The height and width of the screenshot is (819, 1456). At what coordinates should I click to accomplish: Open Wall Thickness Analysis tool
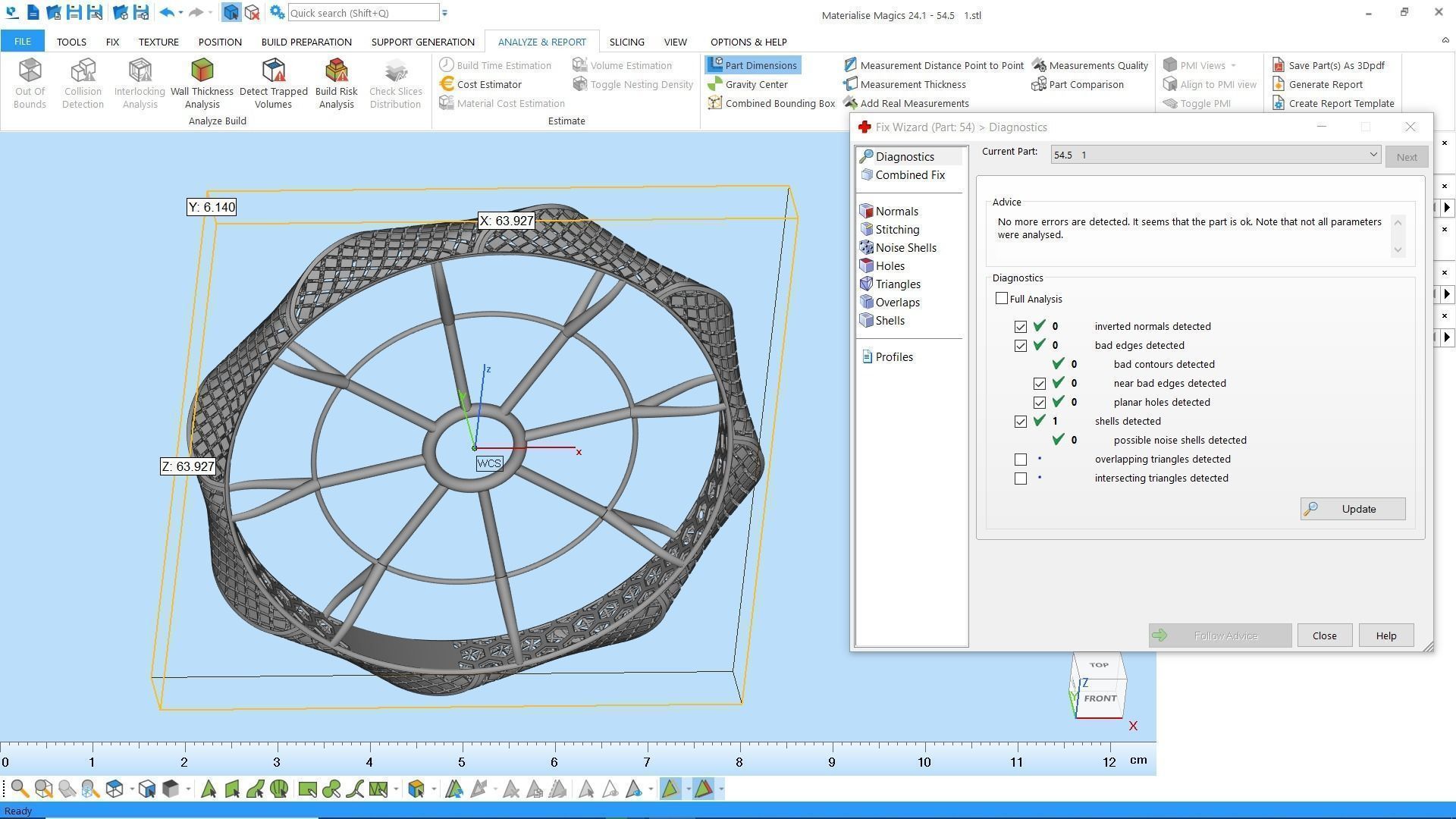[x=202, y=83]
